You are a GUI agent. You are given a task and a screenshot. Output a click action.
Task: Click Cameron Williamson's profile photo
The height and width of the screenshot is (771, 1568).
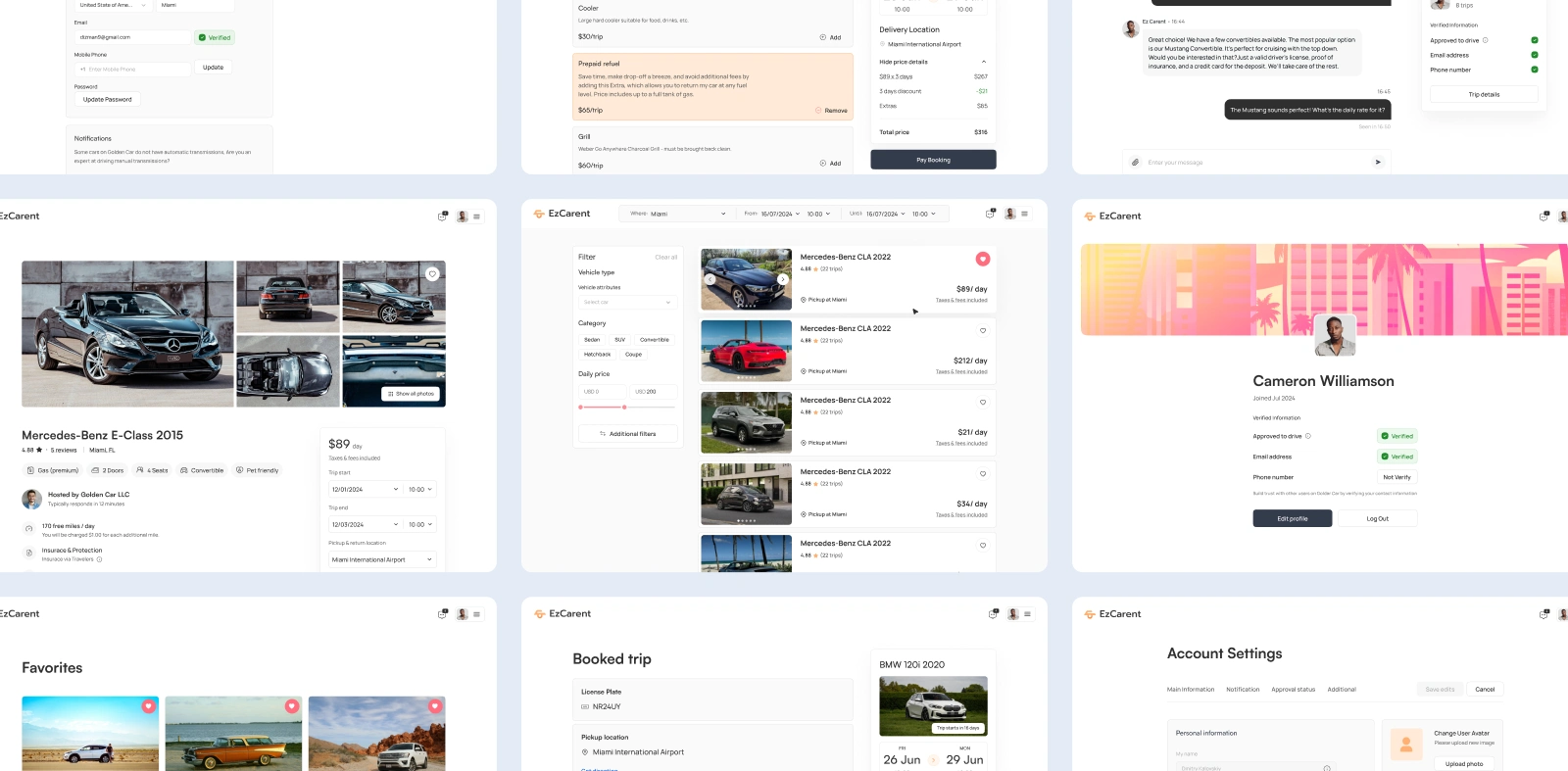click(1335, 335)
